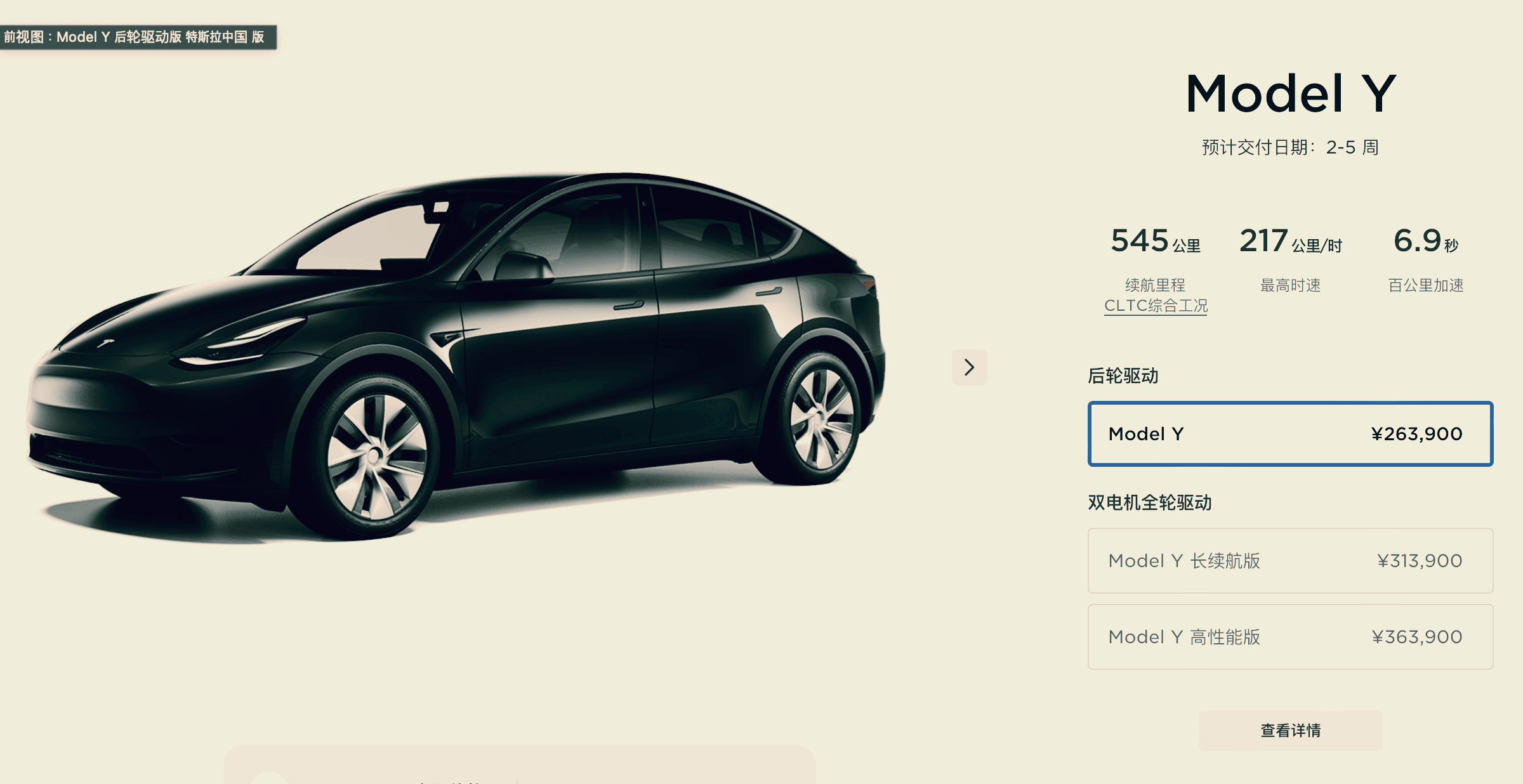Click the 545 公里 range figure

click(1156, 241)
